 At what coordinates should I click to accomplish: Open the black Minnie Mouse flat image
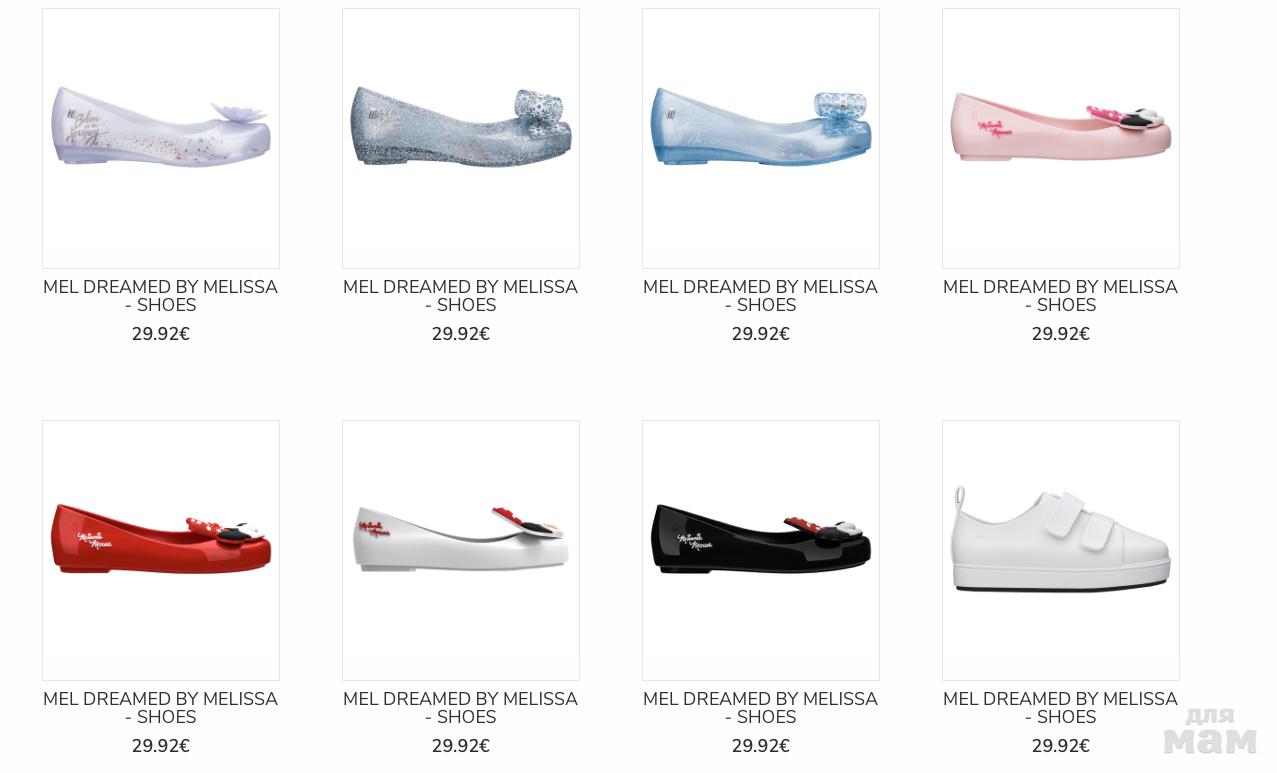[x=761, y=550]
